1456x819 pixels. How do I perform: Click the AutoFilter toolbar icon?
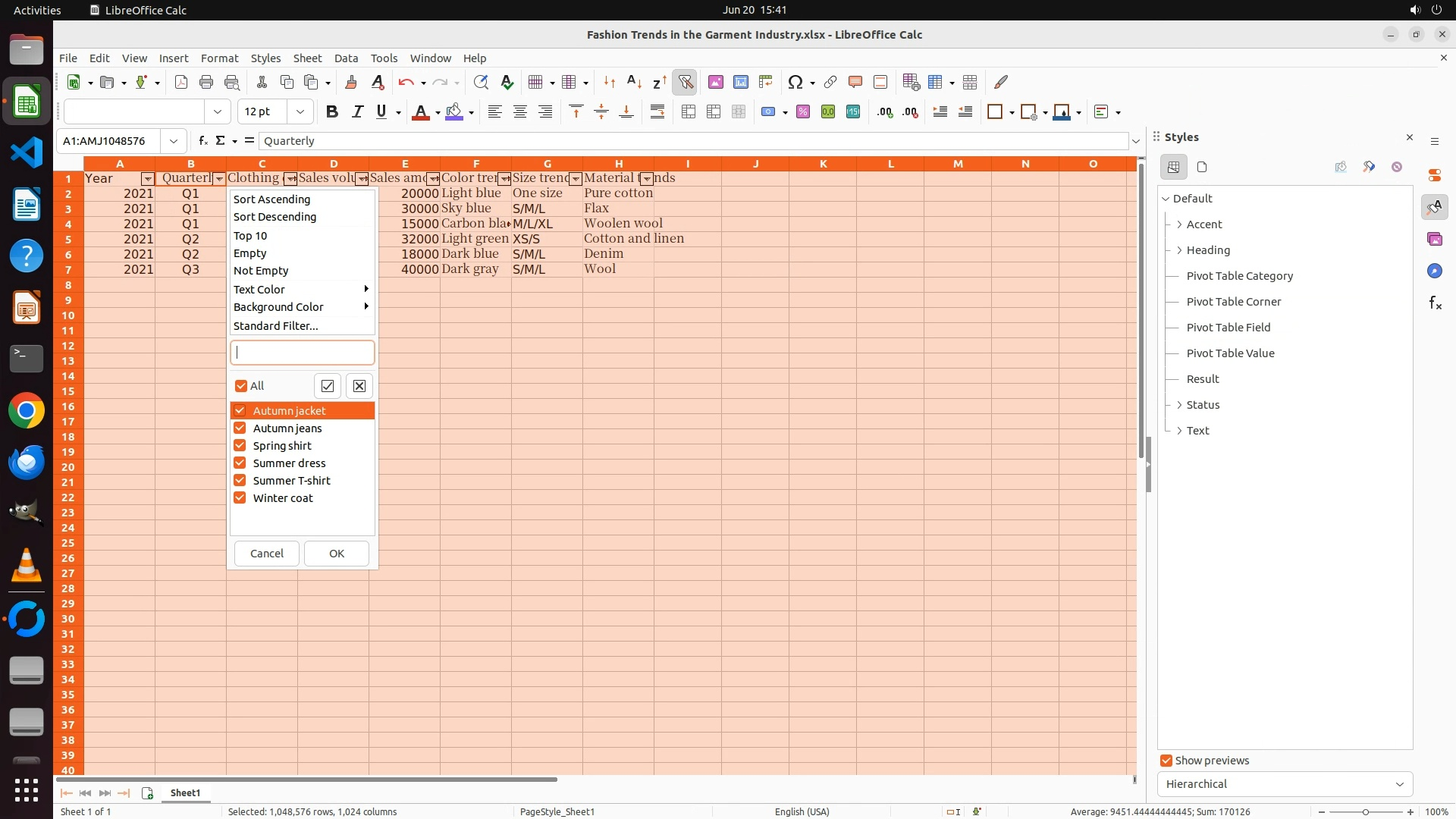(685, 82)
